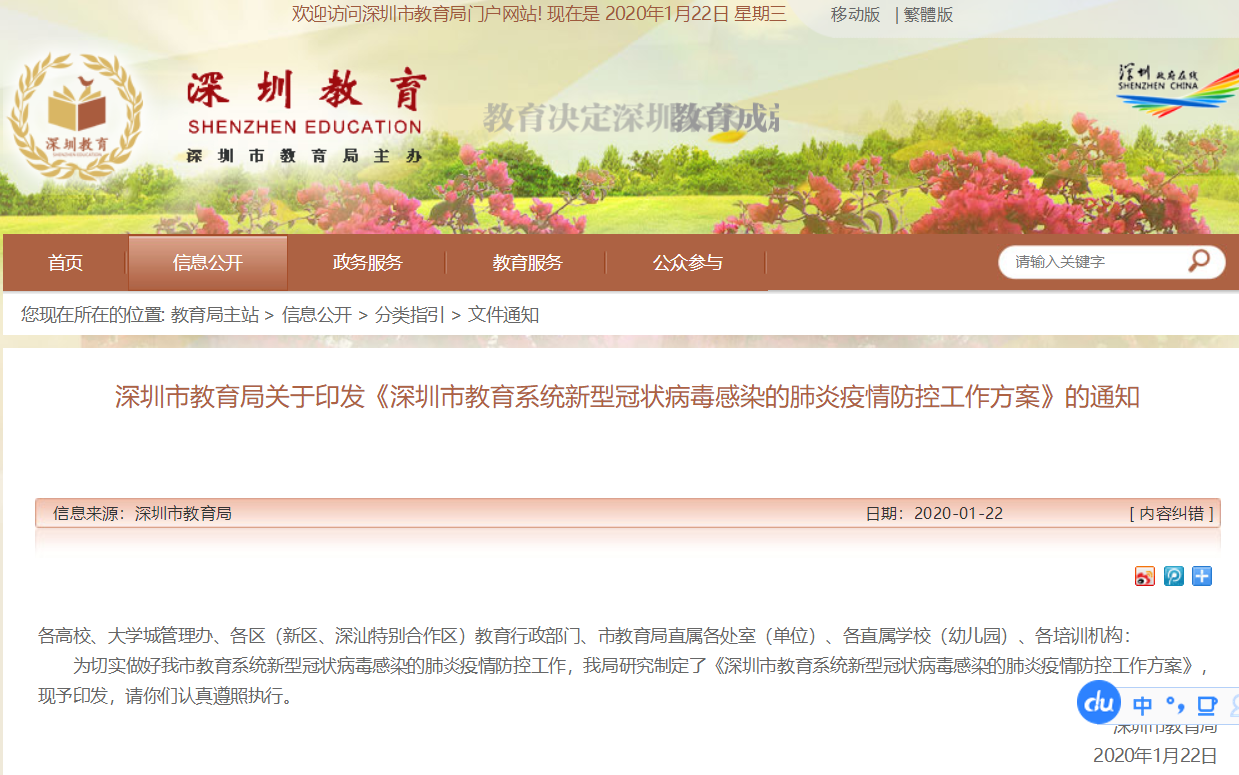This screenshot has height=775, width=1239.
Task: Open more share options plus icon
Action: pos(1201,576)
